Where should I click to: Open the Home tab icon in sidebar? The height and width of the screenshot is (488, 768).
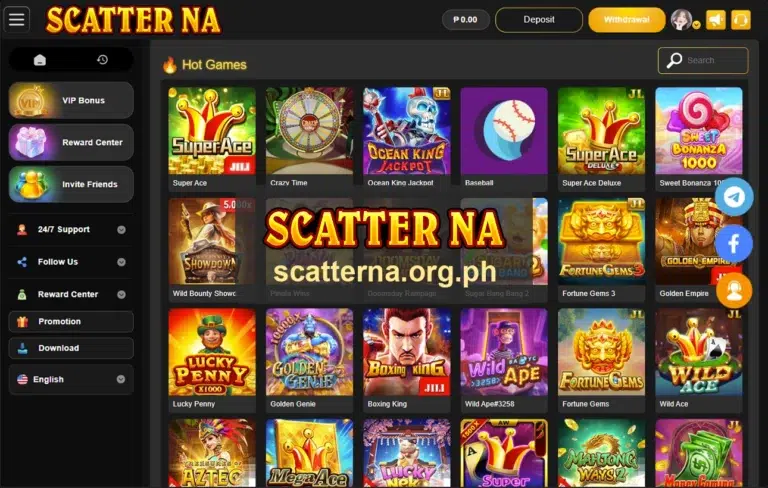(x=40, y=60)
